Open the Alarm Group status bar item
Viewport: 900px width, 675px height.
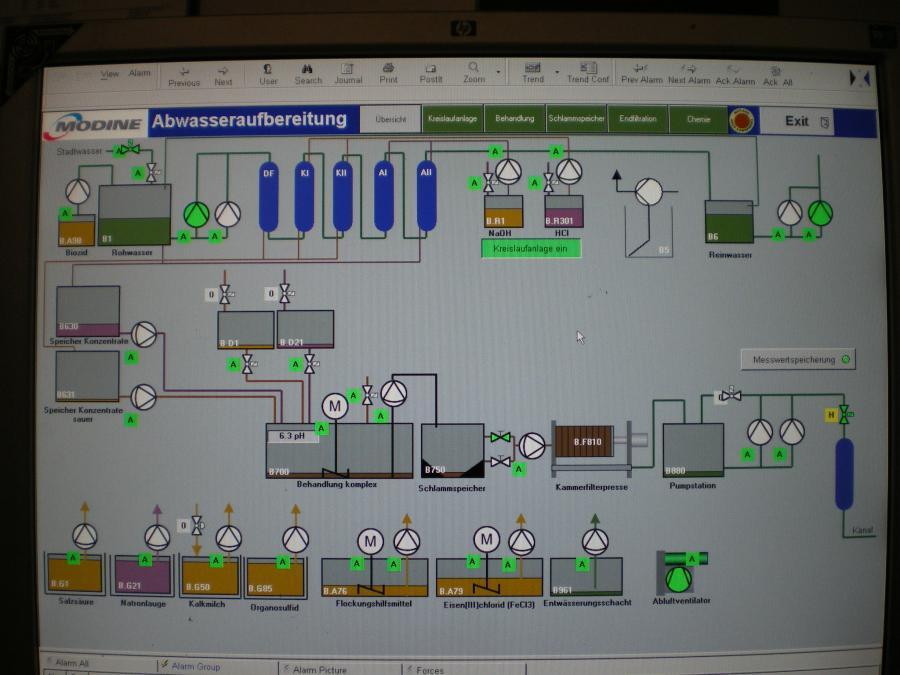coord(195,666)
